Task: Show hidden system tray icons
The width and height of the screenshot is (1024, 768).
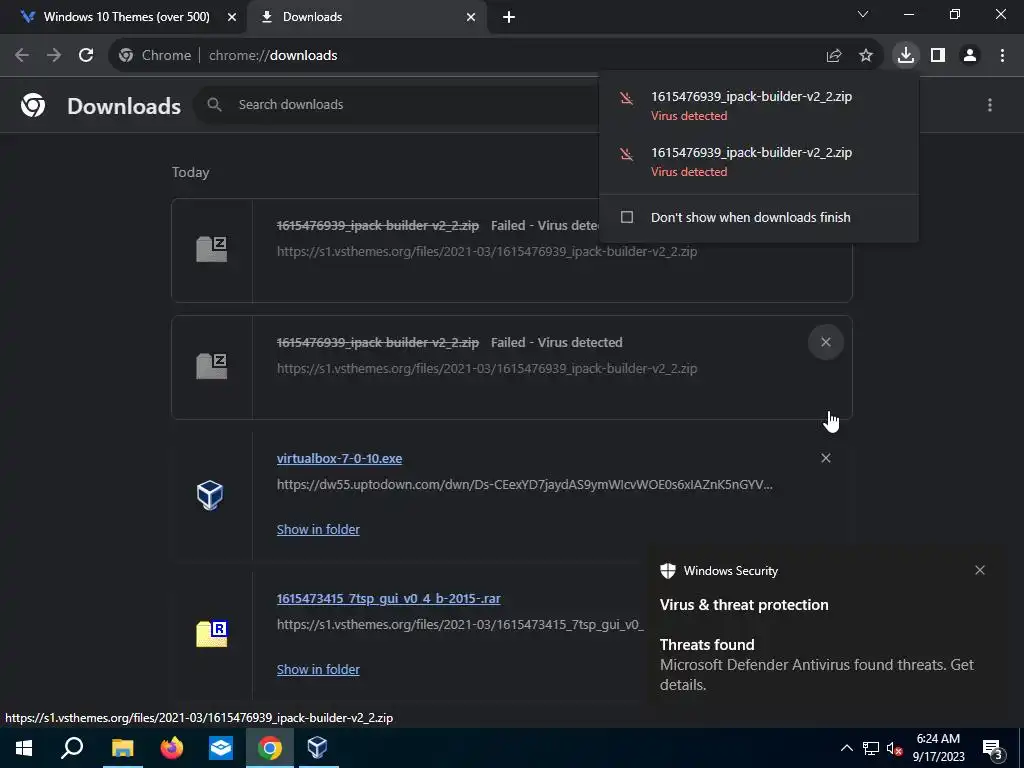Action: point(846,748)
